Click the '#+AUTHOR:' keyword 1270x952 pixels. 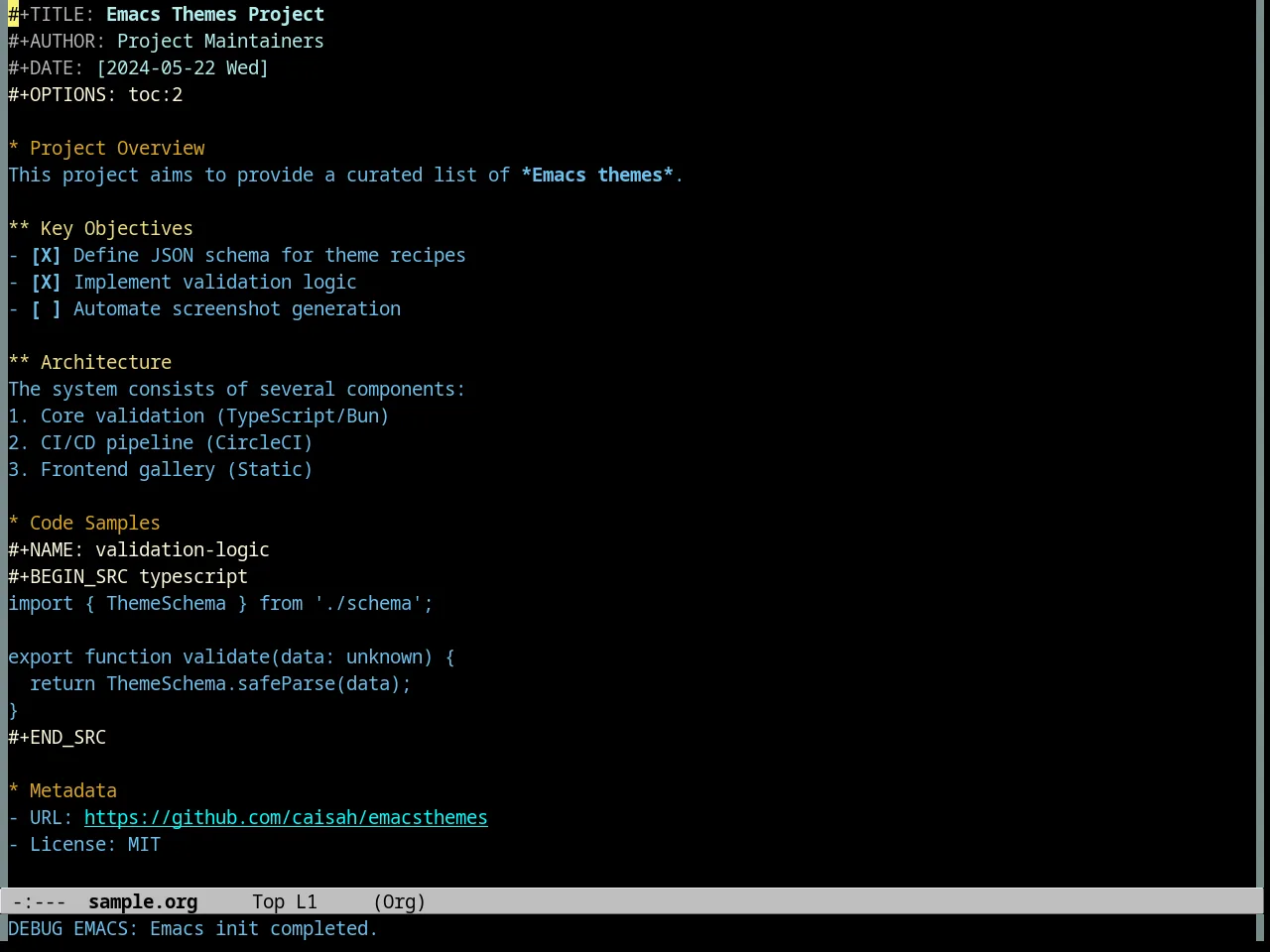[x=57, y=42]
